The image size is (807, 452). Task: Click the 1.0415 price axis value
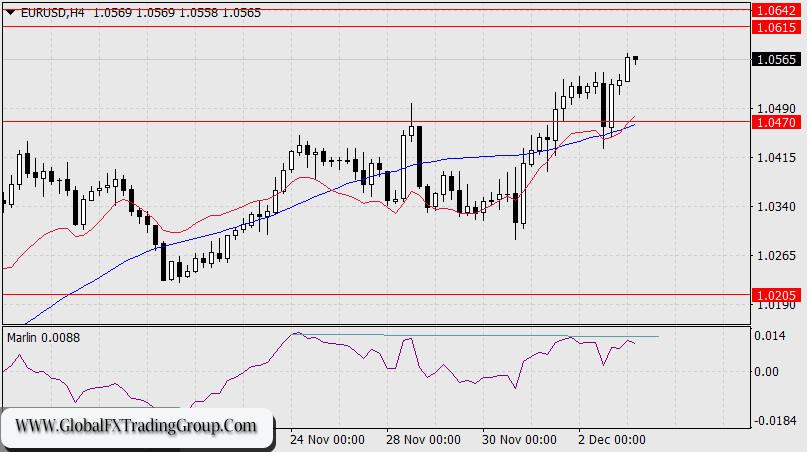coord(776,158)
